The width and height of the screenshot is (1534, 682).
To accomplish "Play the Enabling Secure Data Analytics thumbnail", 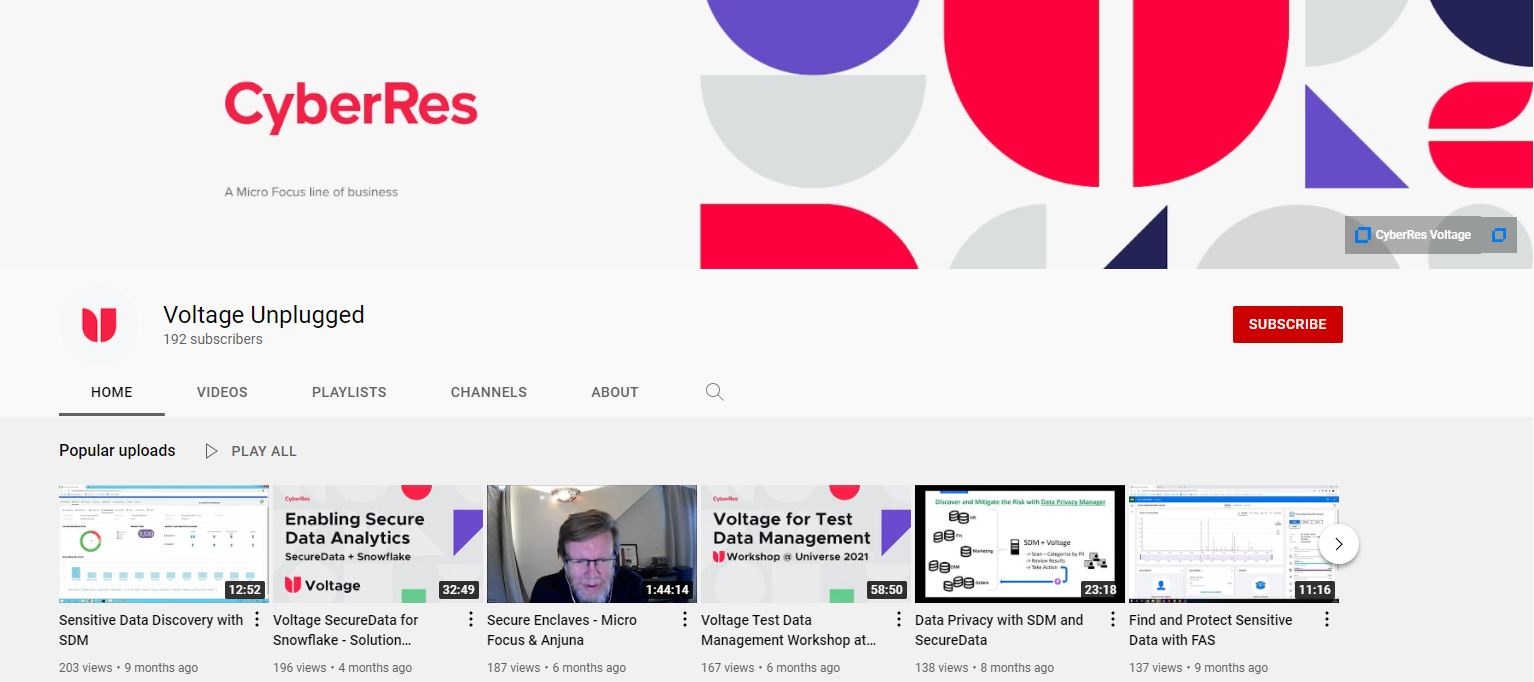I will coord(377,543).
